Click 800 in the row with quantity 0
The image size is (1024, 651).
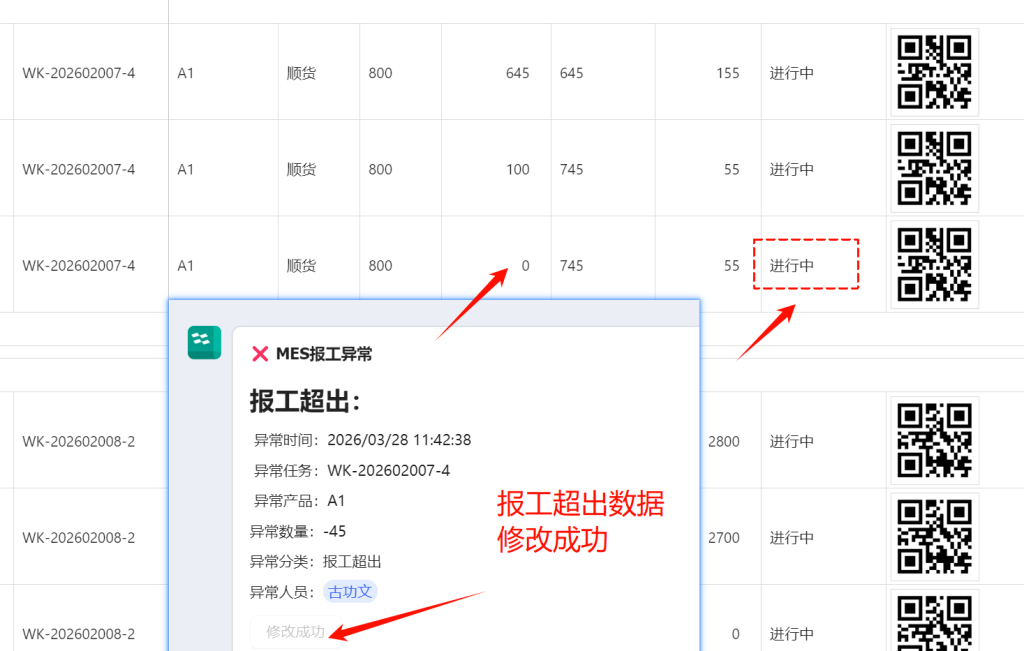[380, 266]
